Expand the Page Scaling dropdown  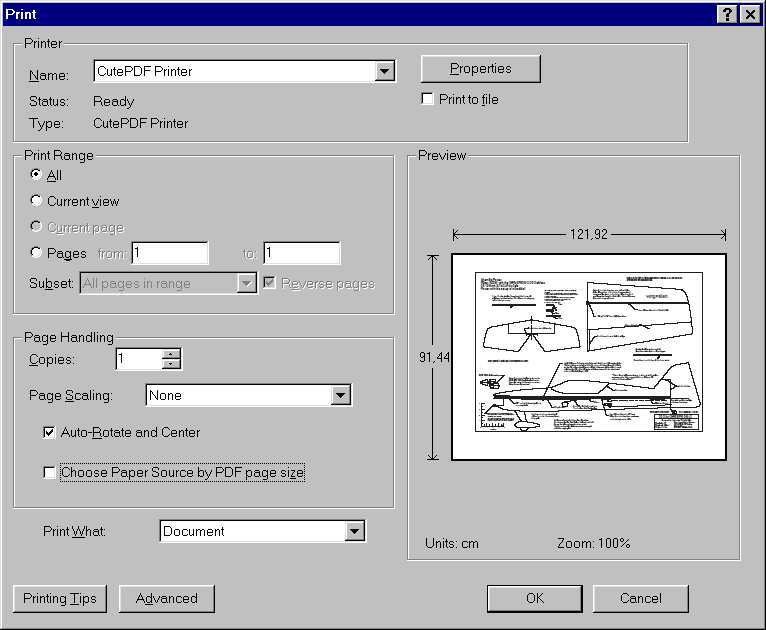[x=341, y=395]
